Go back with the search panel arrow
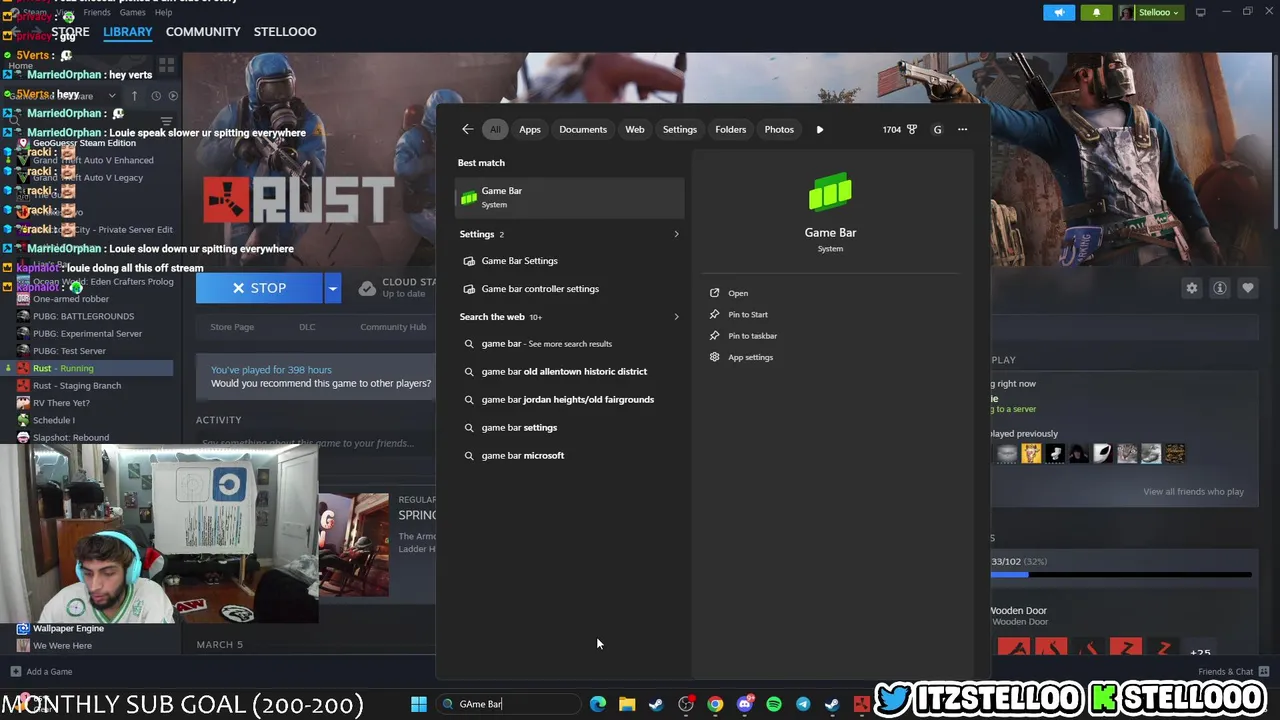The height and width of the screenshot is (720, 1280). (467, 129)
